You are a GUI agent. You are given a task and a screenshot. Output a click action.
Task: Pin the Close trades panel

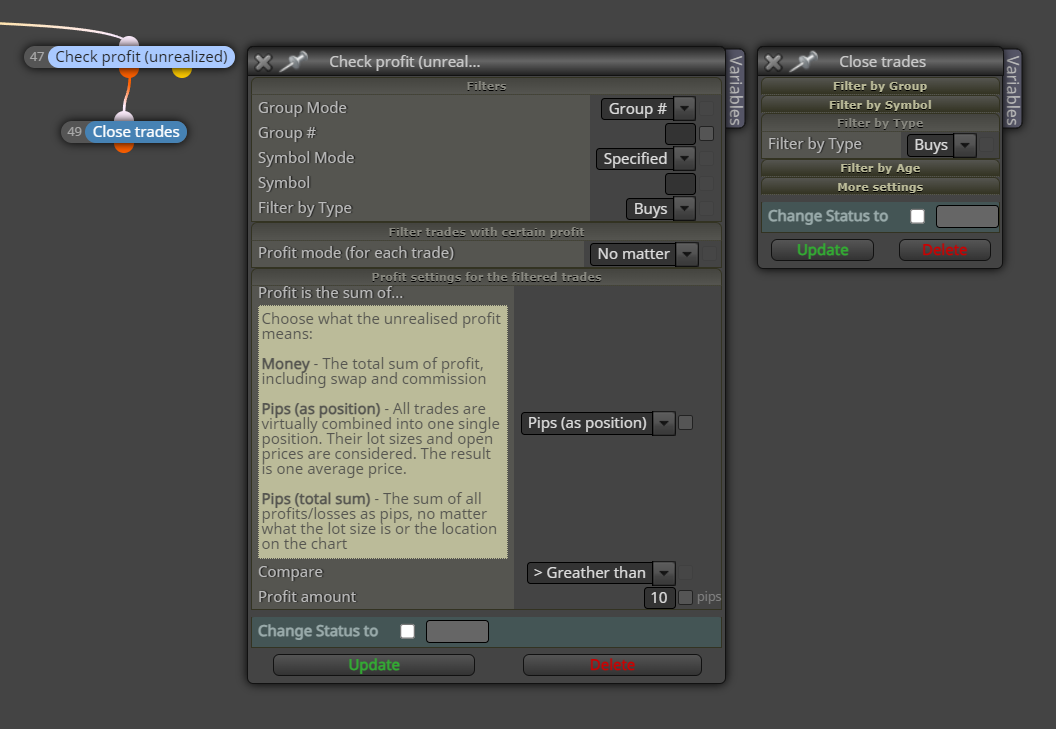tap(803, 61)
